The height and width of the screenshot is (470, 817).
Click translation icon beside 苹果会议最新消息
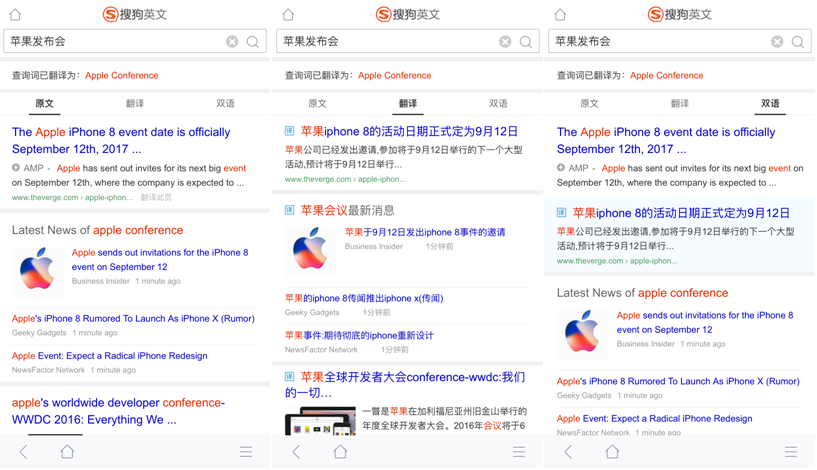[290, 210]
